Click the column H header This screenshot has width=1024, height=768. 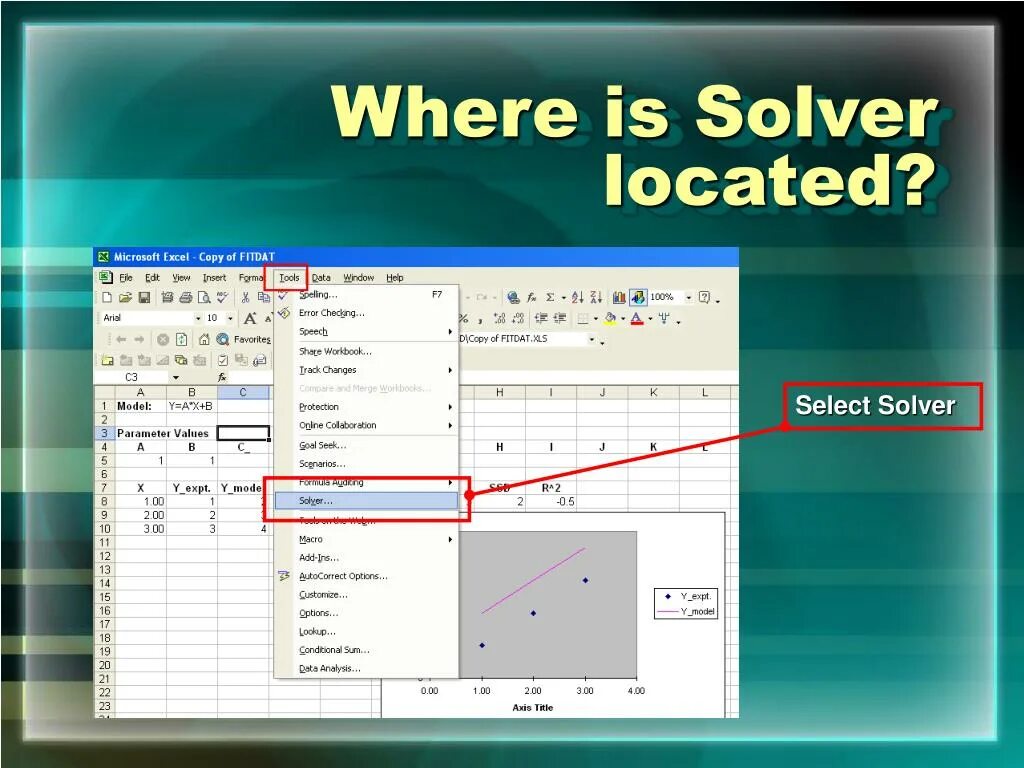500,392
